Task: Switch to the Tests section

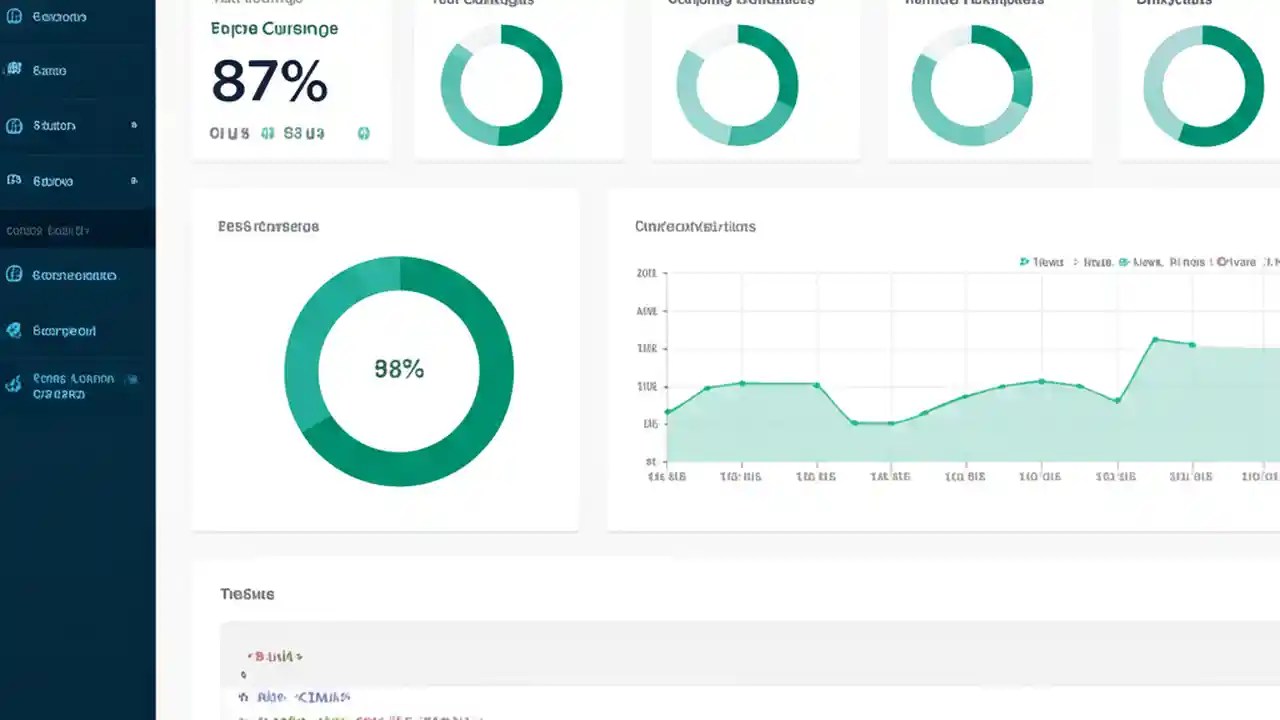Action: pos(247,593)
